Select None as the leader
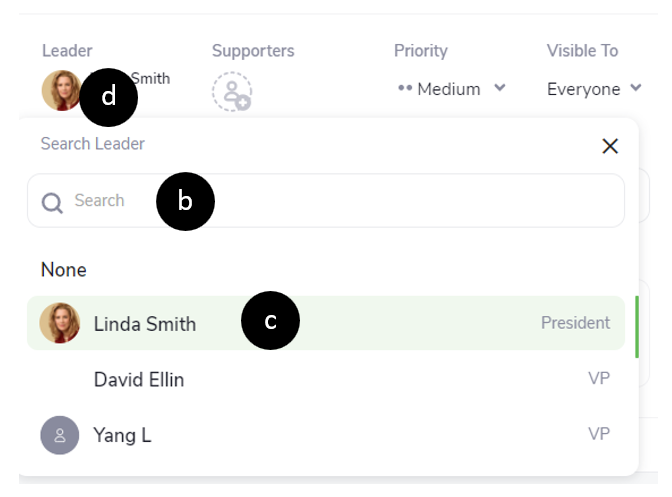 point(64,270)
